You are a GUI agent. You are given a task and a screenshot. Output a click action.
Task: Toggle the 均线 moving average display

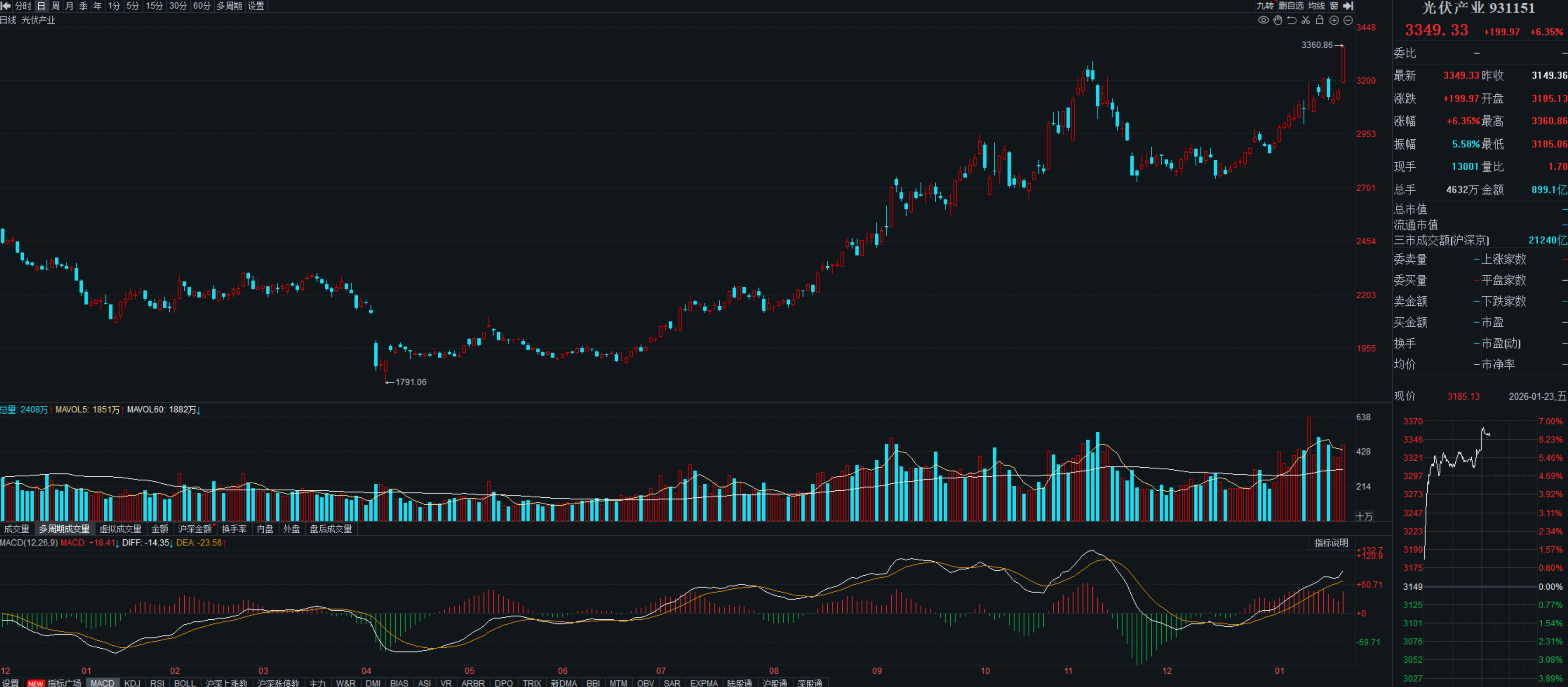(x=1316, y=6)
